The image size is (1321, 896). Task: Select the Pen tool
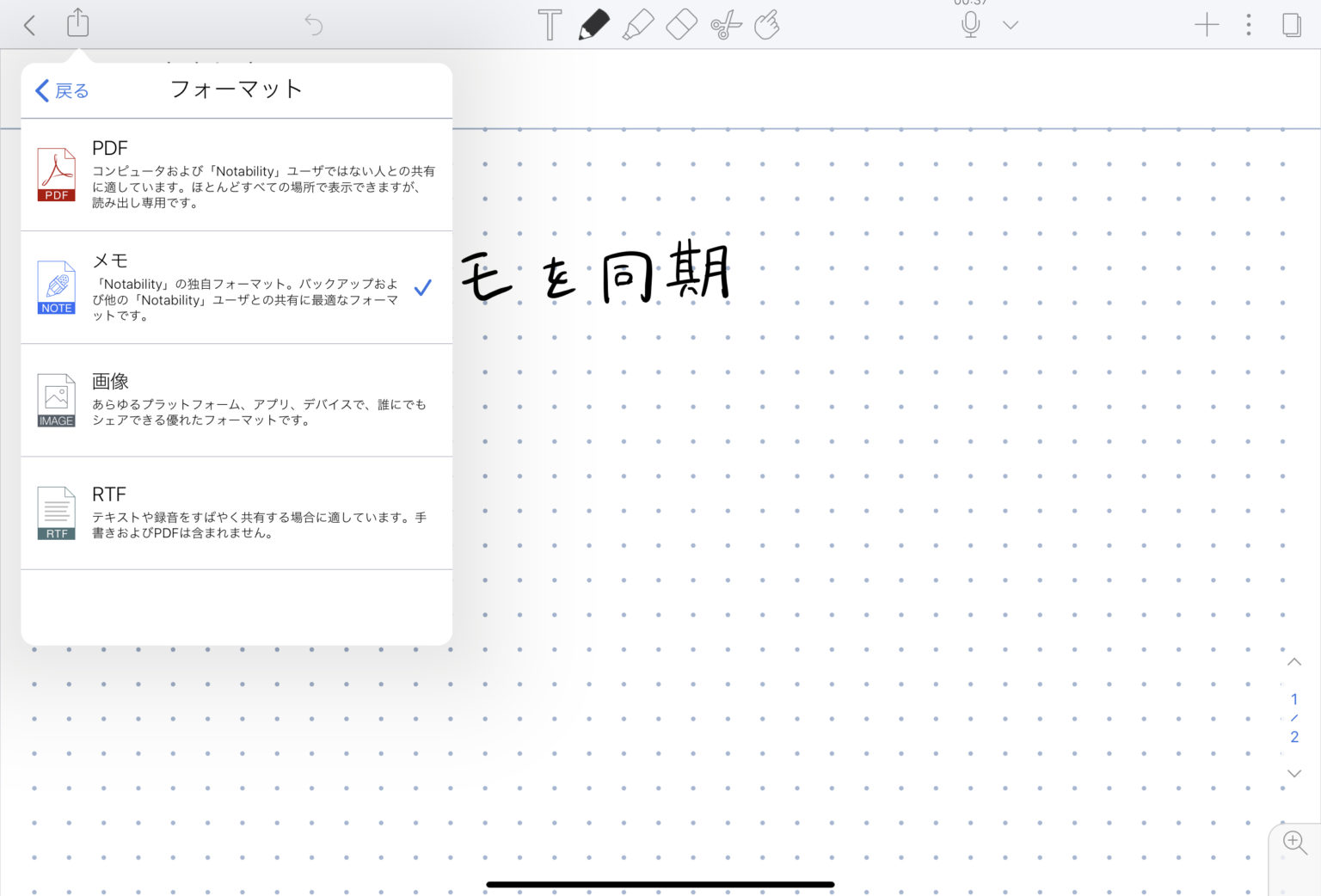[x=593, y=24]
